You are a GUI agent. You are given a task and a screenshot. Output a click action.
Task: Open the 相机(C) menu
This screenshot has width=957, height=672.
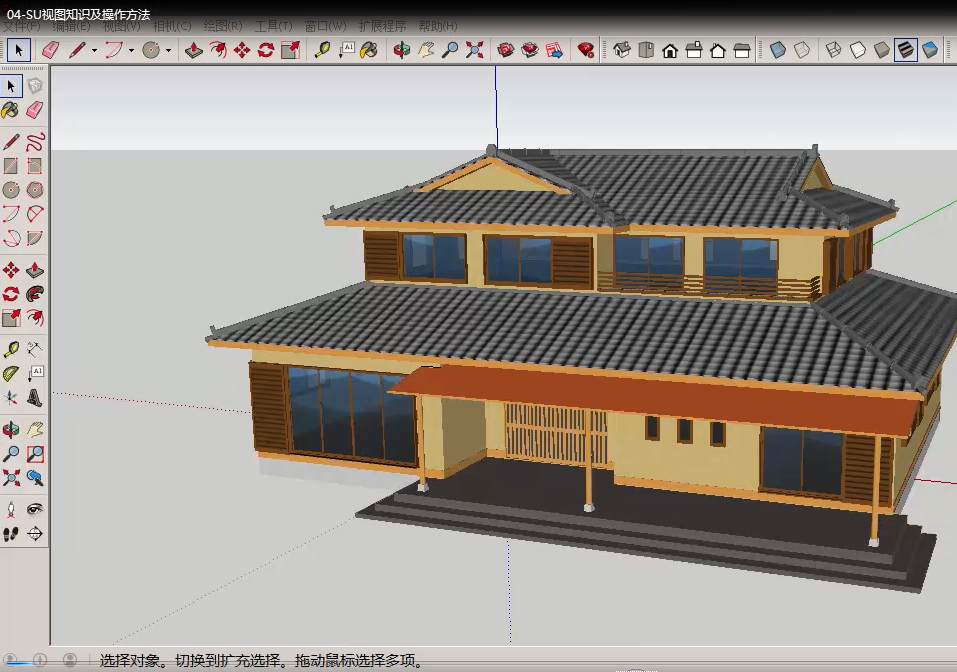click(172, 26)
